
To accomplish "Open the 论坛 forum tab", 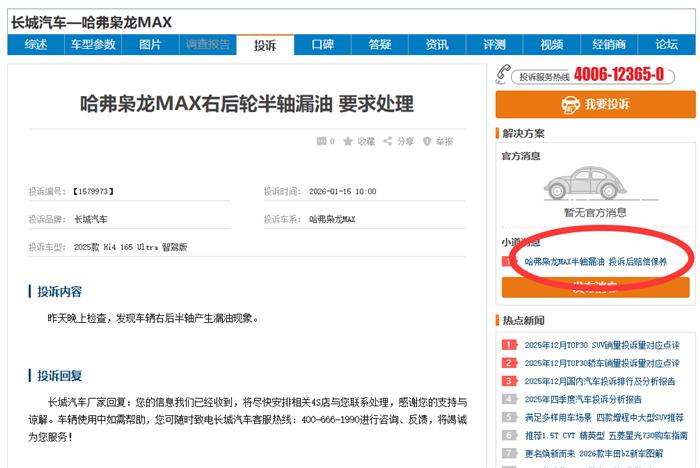I will 666,45.
